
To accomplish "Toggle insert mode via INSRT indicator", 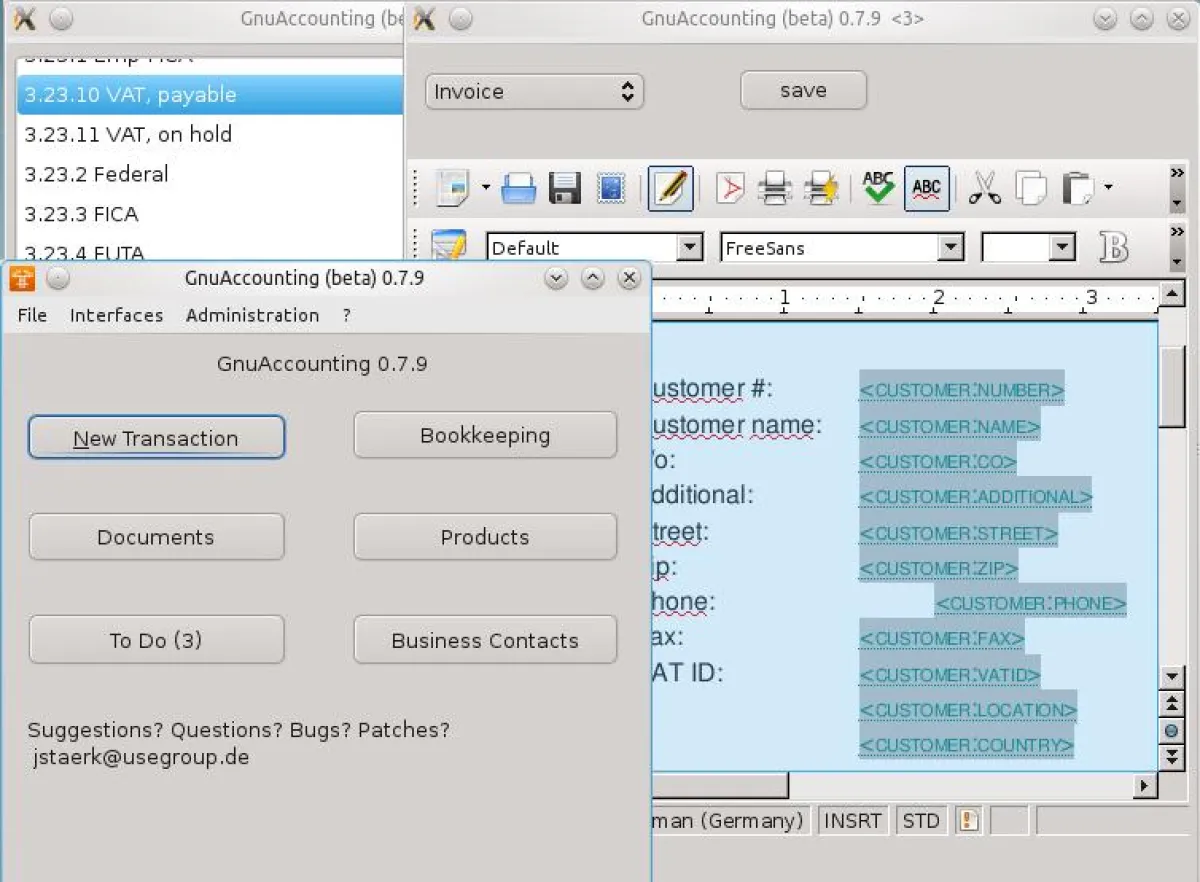I will [x=852, y=820].
